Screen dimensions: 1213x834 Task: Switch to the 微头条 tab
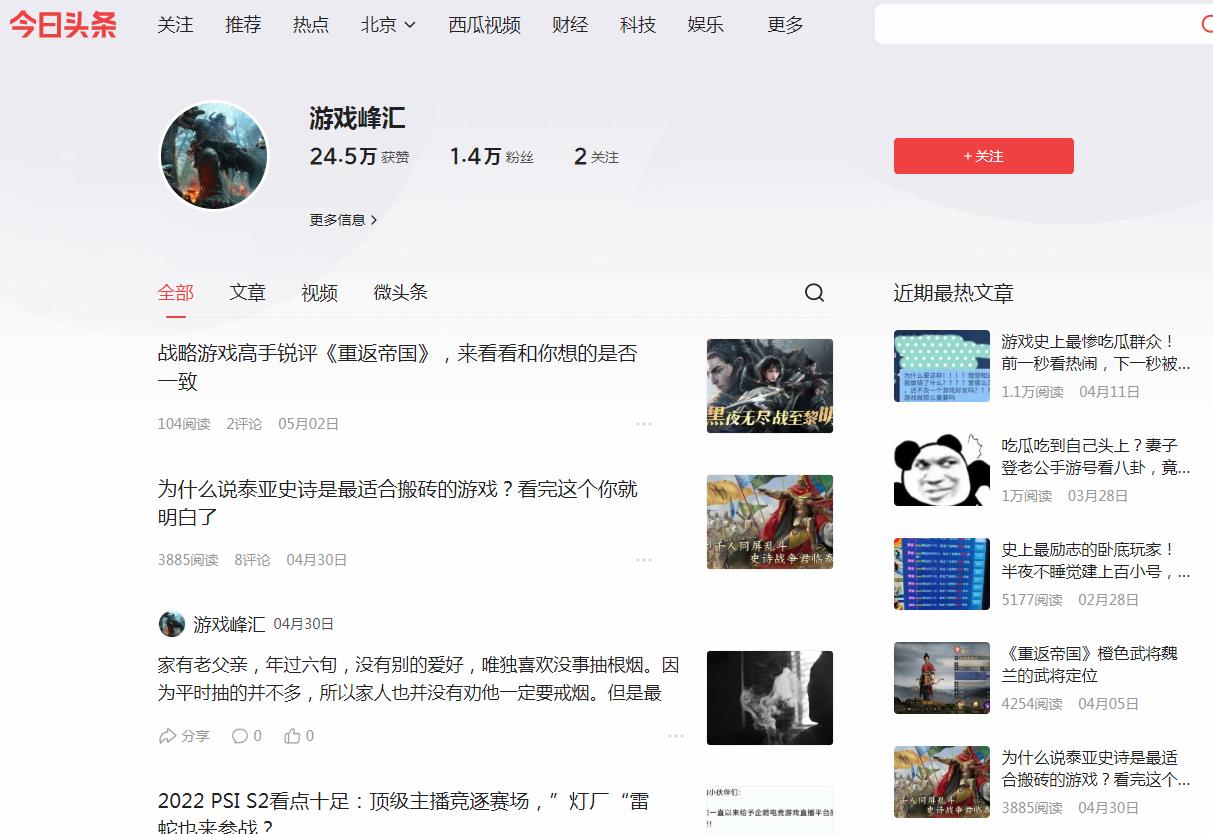click(x=401, y=293)
